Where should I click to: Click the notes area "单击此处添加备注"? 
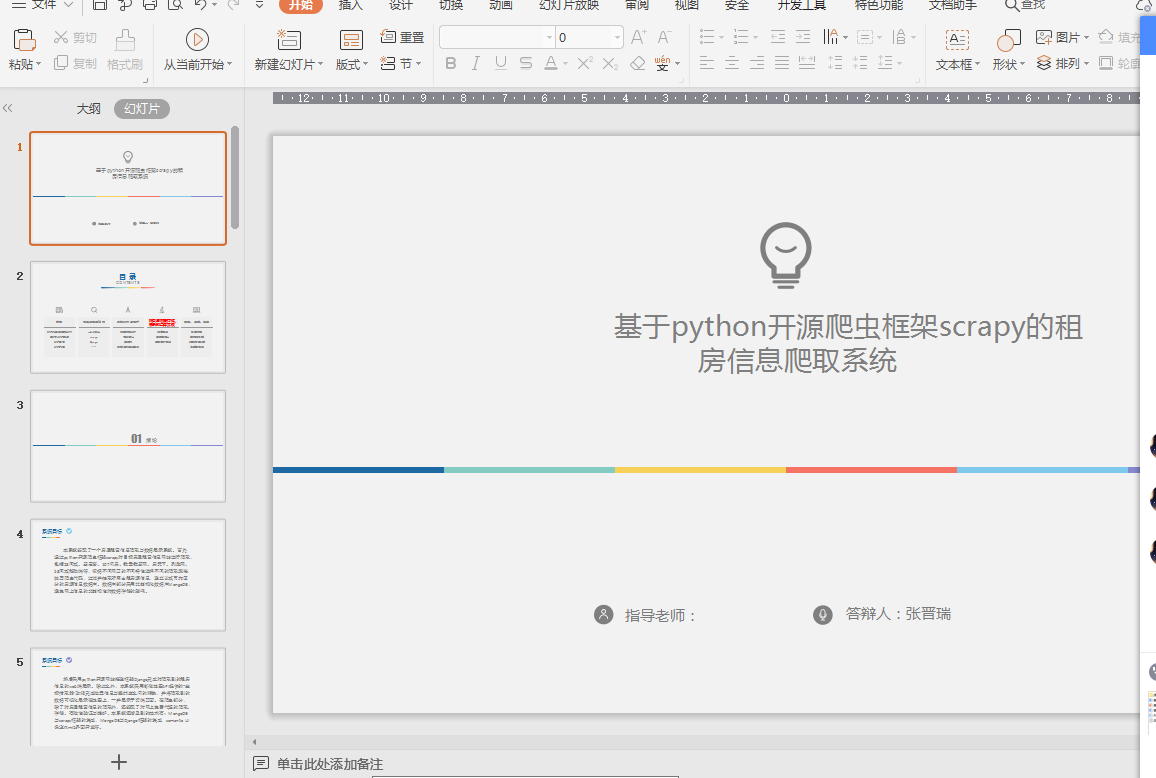[330, 764]
